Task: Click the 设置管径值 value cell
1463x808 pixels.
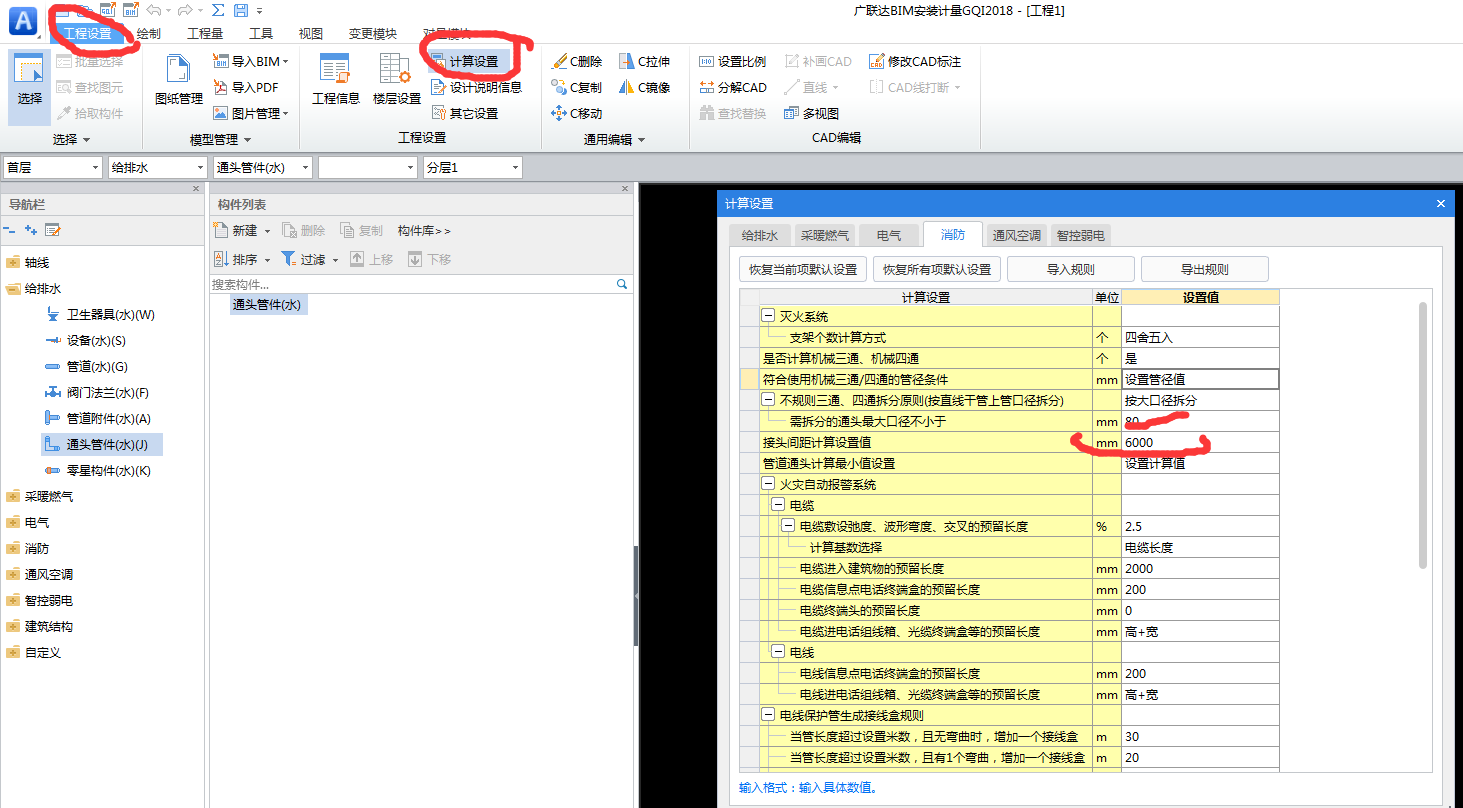Action: 1200,379
